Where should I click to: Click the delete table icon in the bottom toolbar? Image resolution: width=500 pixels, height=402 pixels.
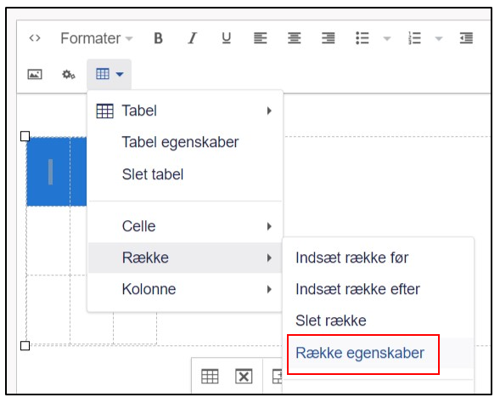click(244, 377)
